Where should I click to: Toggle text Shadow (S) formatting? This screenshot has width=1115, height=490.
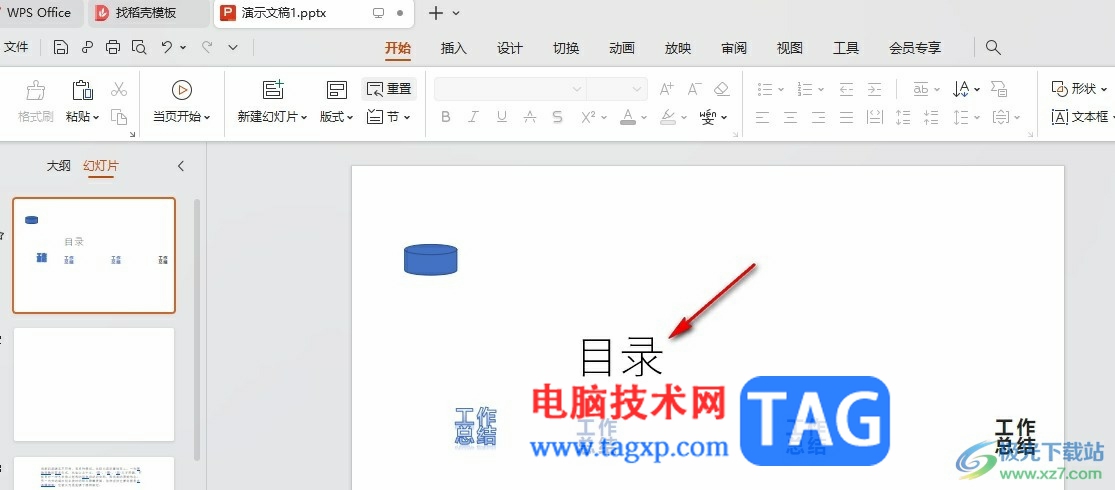point(558,117)
